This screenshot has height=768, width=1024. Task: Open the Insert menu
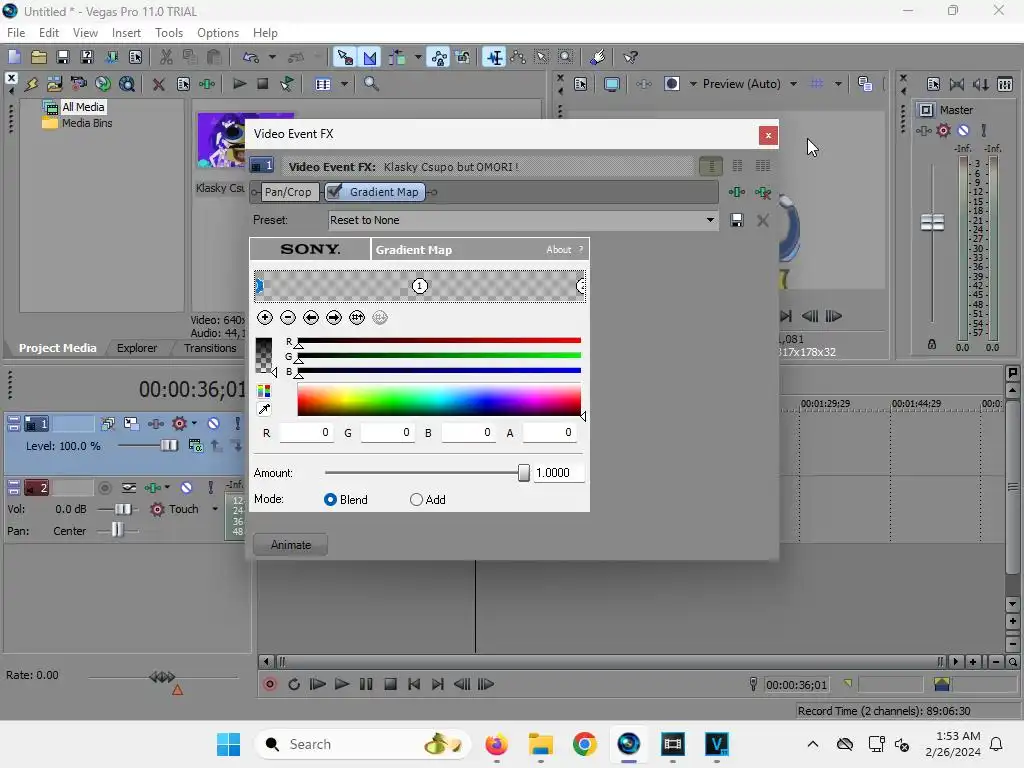point(126,33)
